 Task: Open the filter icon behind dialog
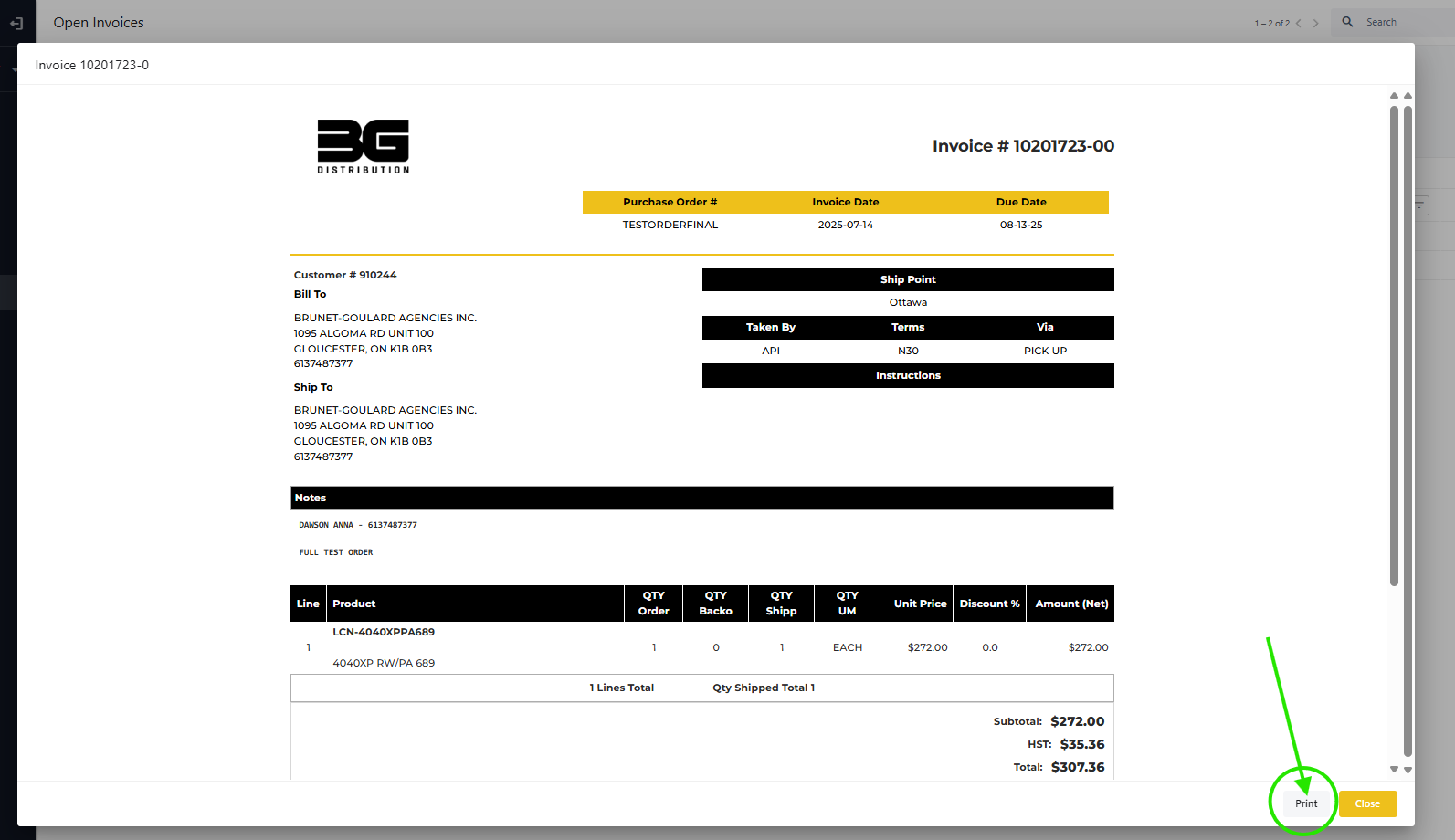1420,205
